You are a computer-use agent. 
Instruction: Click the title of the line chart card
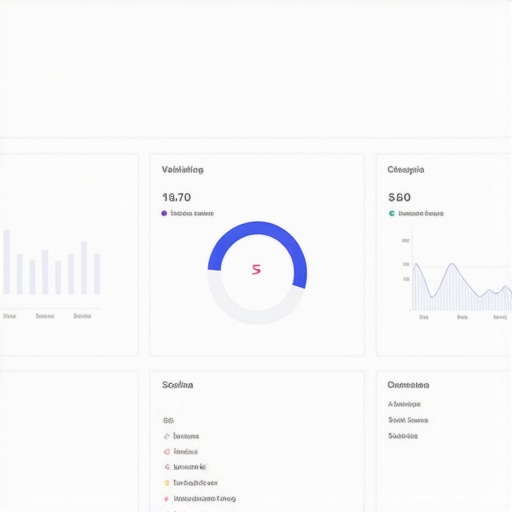[x=406, y=170]
